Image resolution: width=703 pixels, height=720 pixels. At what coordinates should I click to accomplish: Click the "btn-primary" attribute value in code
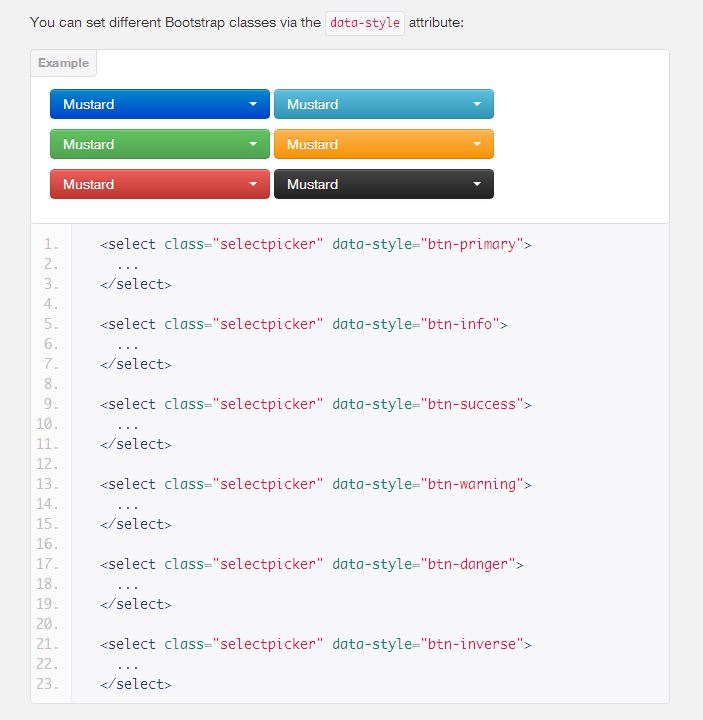[472, 244]
